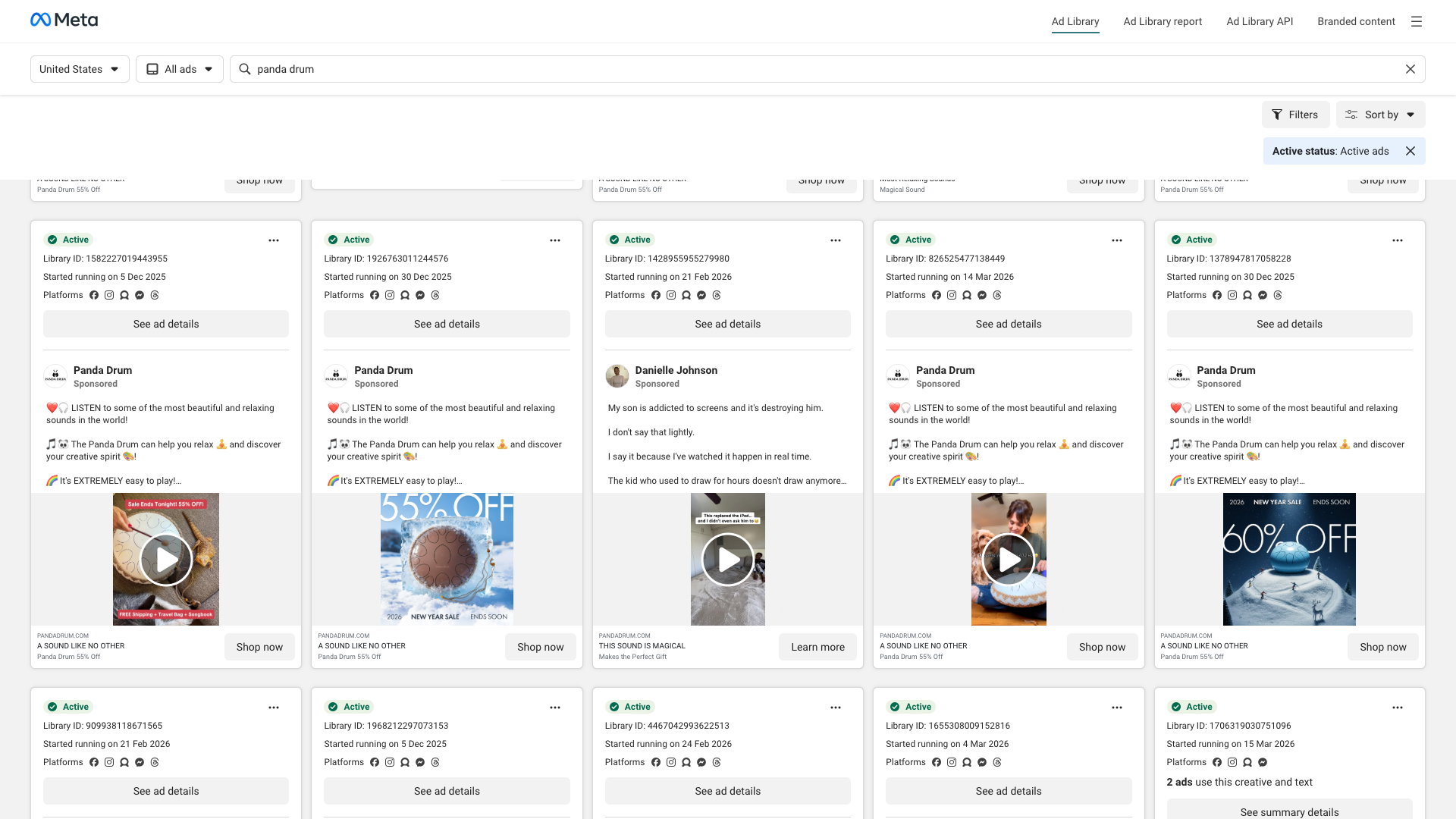
Task: Click Facebook platform icon on first ad
Action: (94, 295)
